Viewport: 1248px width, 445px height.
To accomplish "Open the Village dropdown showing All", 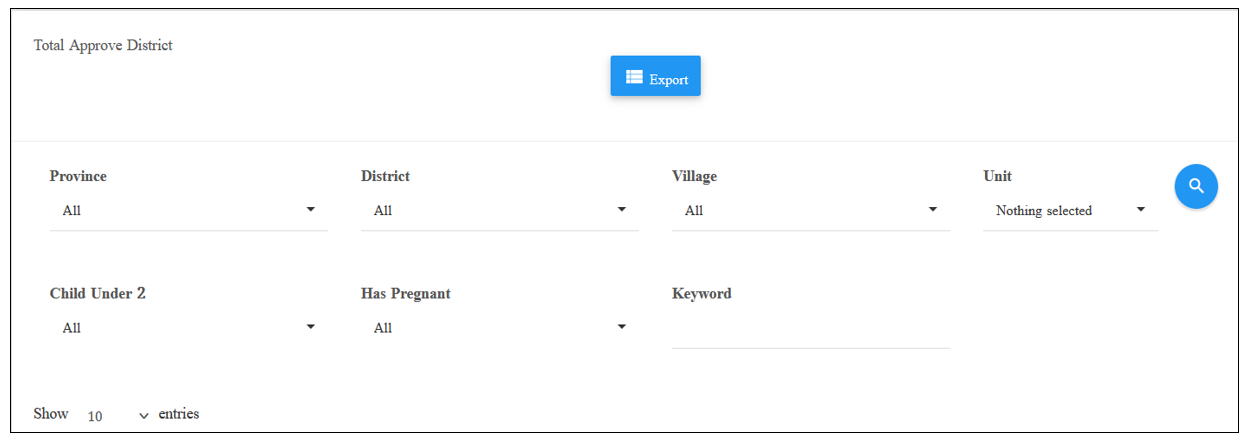I will coord(811,211).
